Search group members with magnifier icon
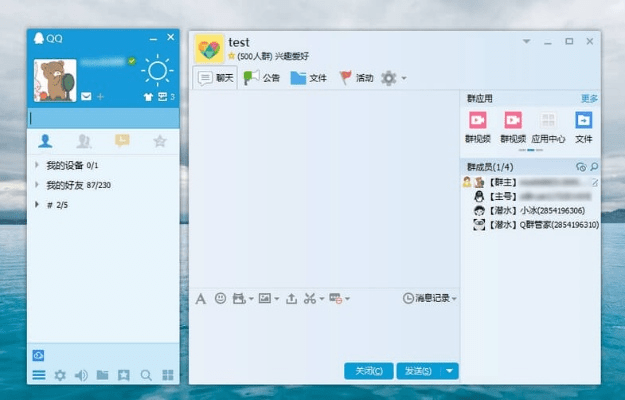The height and width of the screenshot is (400, 625). 594,167
